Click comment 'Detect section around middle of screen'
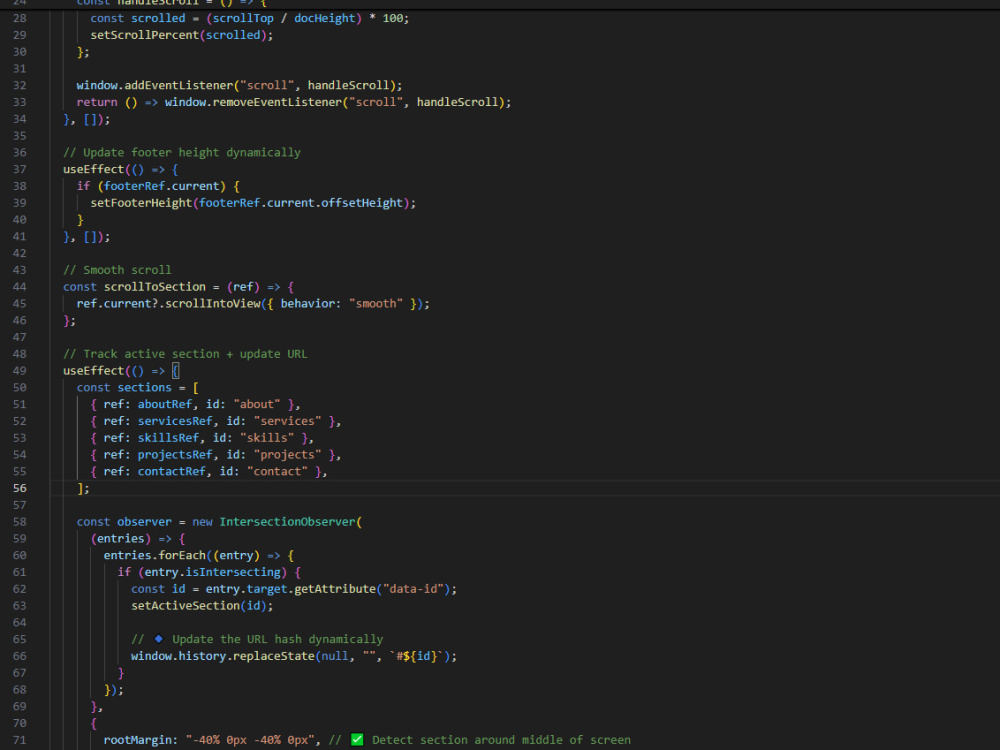Screen dimensions: 1000x750 [501, 740]
